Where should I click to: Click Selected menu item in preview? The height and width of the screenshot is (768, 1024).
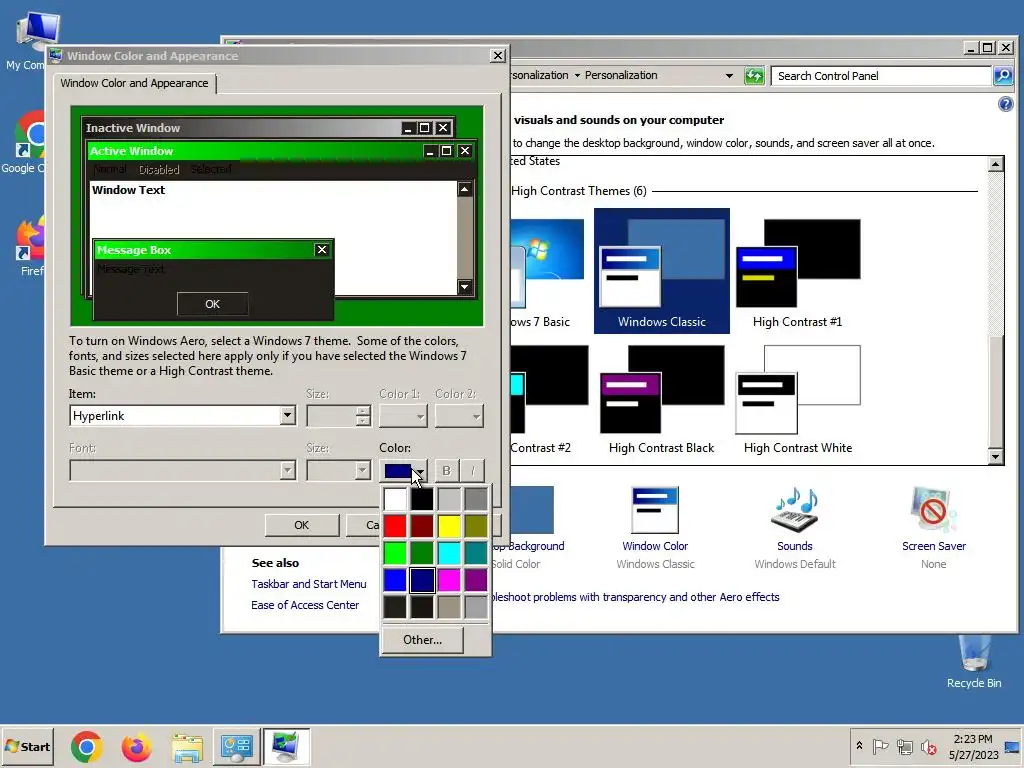(x=211, y=170)
